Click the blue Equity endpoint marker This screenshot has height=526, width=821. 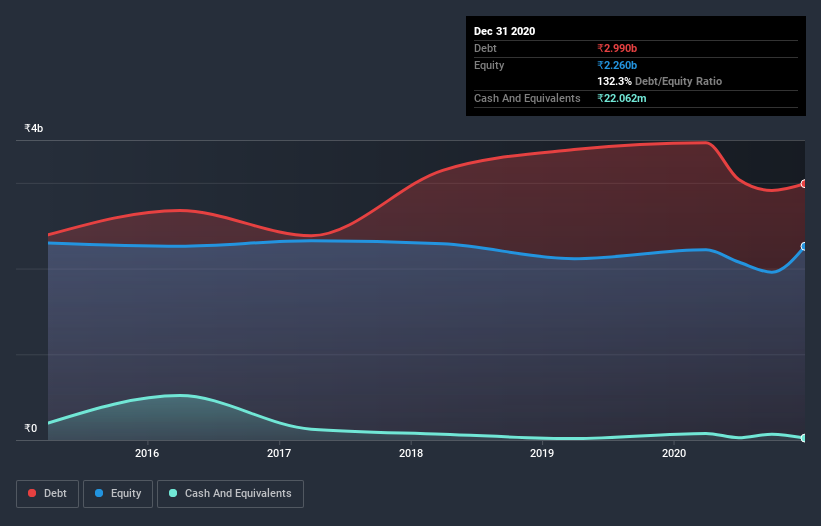pos(804,247)
